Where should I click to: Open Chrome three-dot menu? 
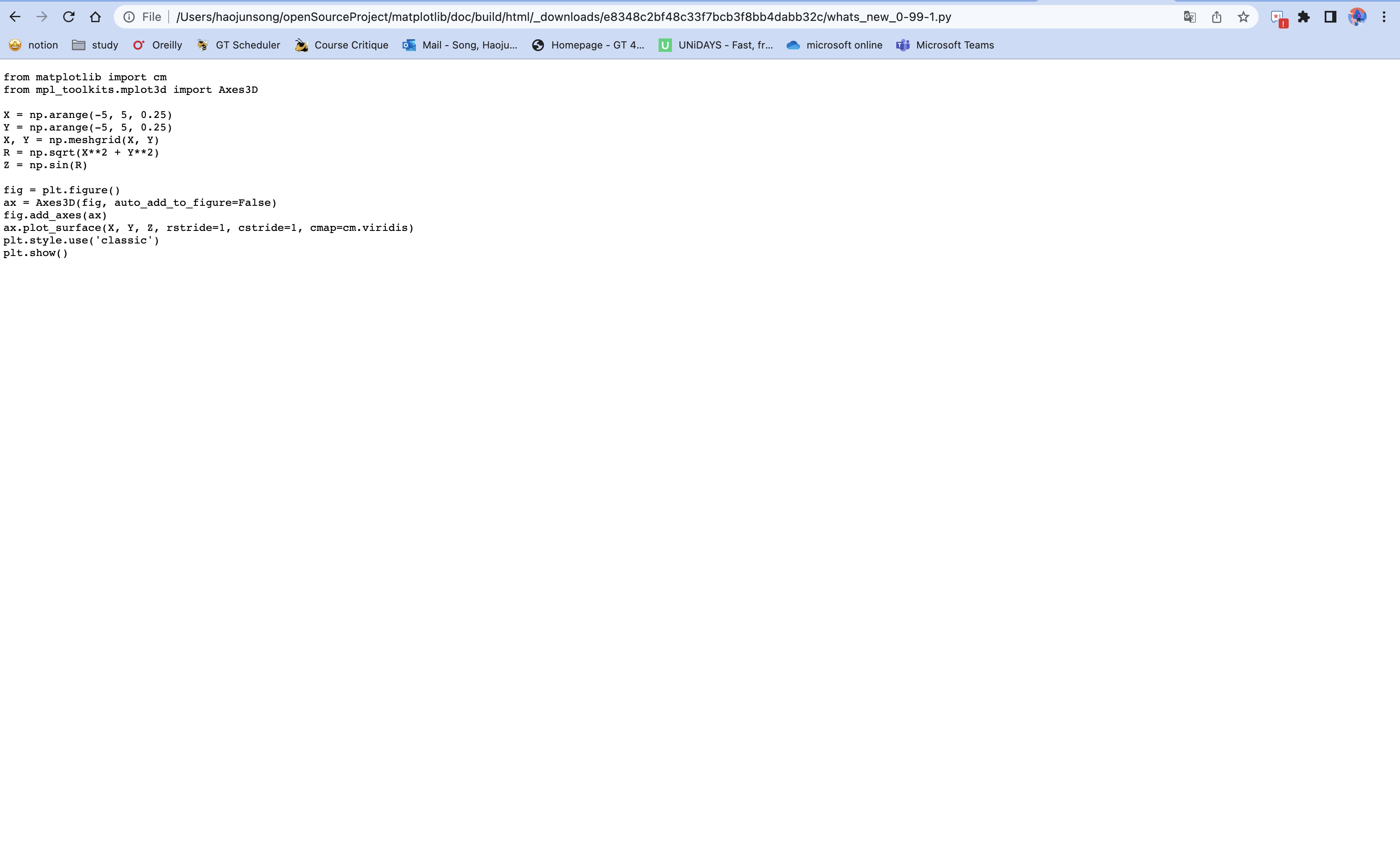pos(1384,17)
